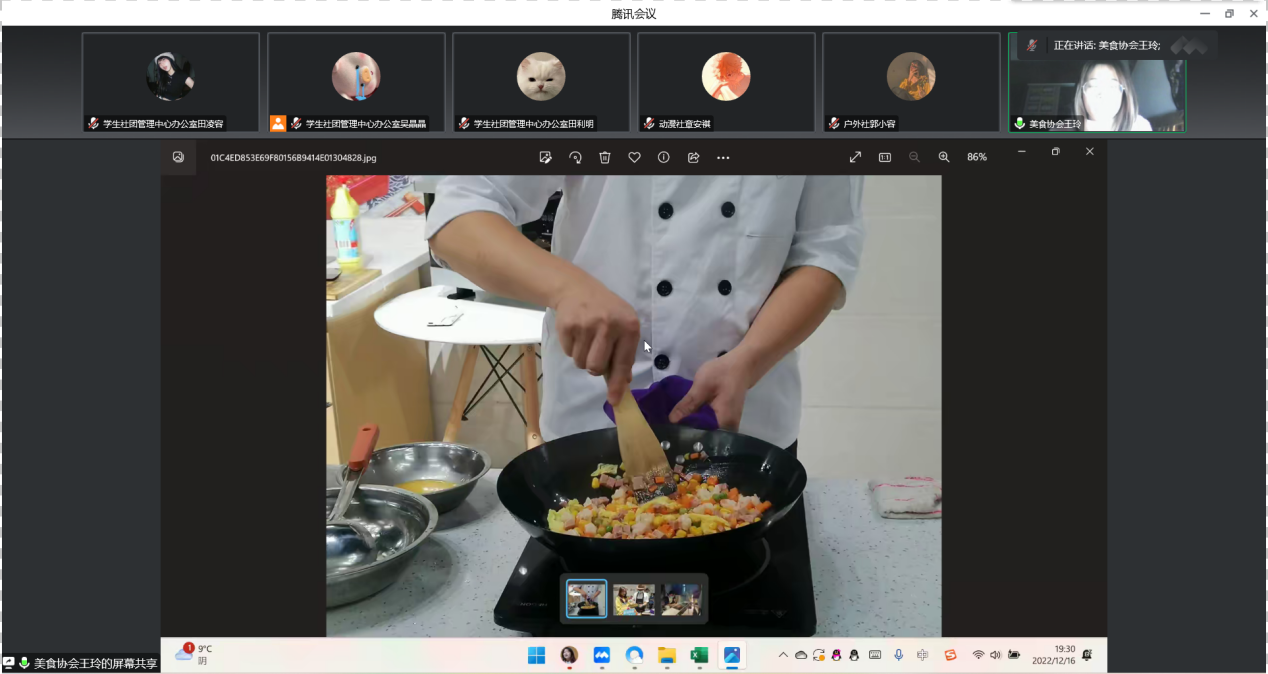Toggle actual size 1:1 view icon
This screenshot has height=674, width=1268.
tap(885, 157)
